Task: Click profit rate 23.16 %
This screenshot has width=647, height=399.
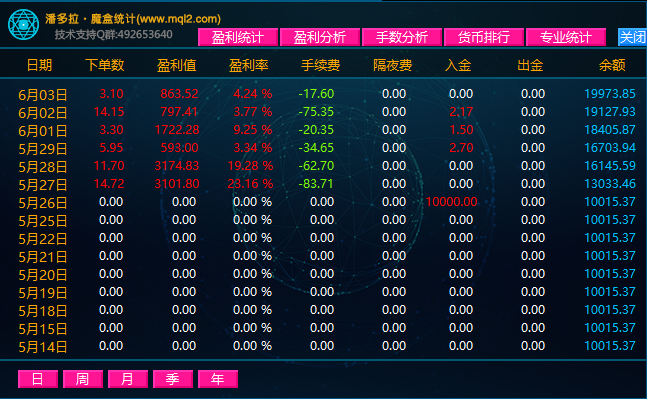Action: [x=250, y=184]
